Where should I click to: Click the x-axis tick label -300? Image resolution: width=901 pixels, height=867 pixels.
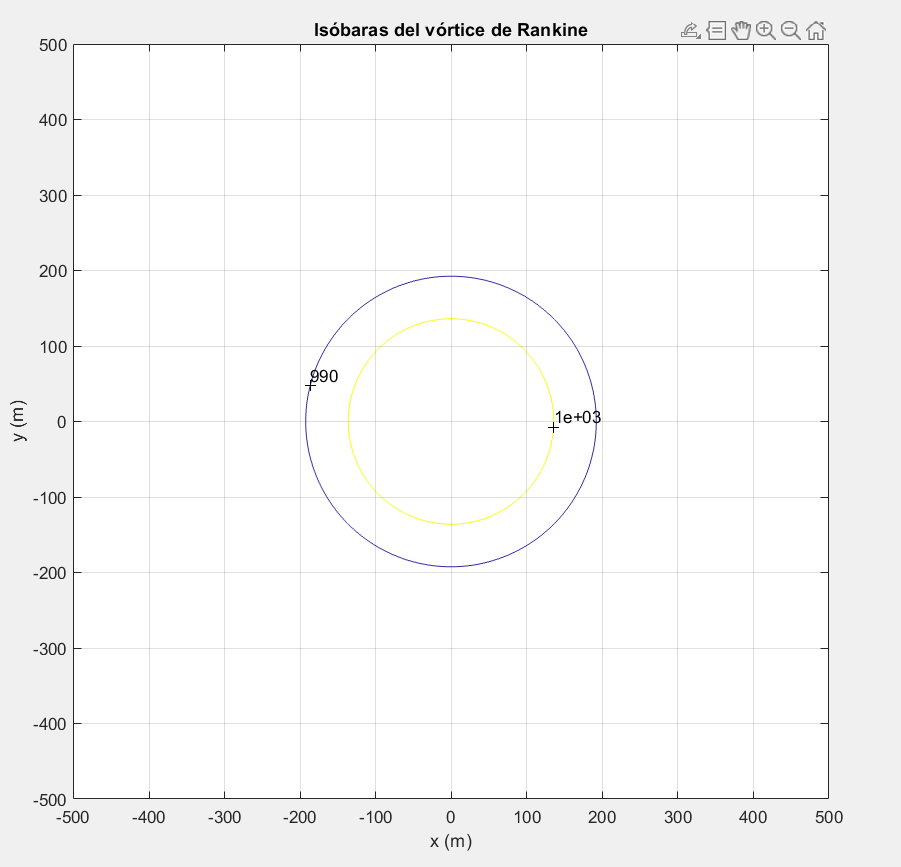(224, 817)
